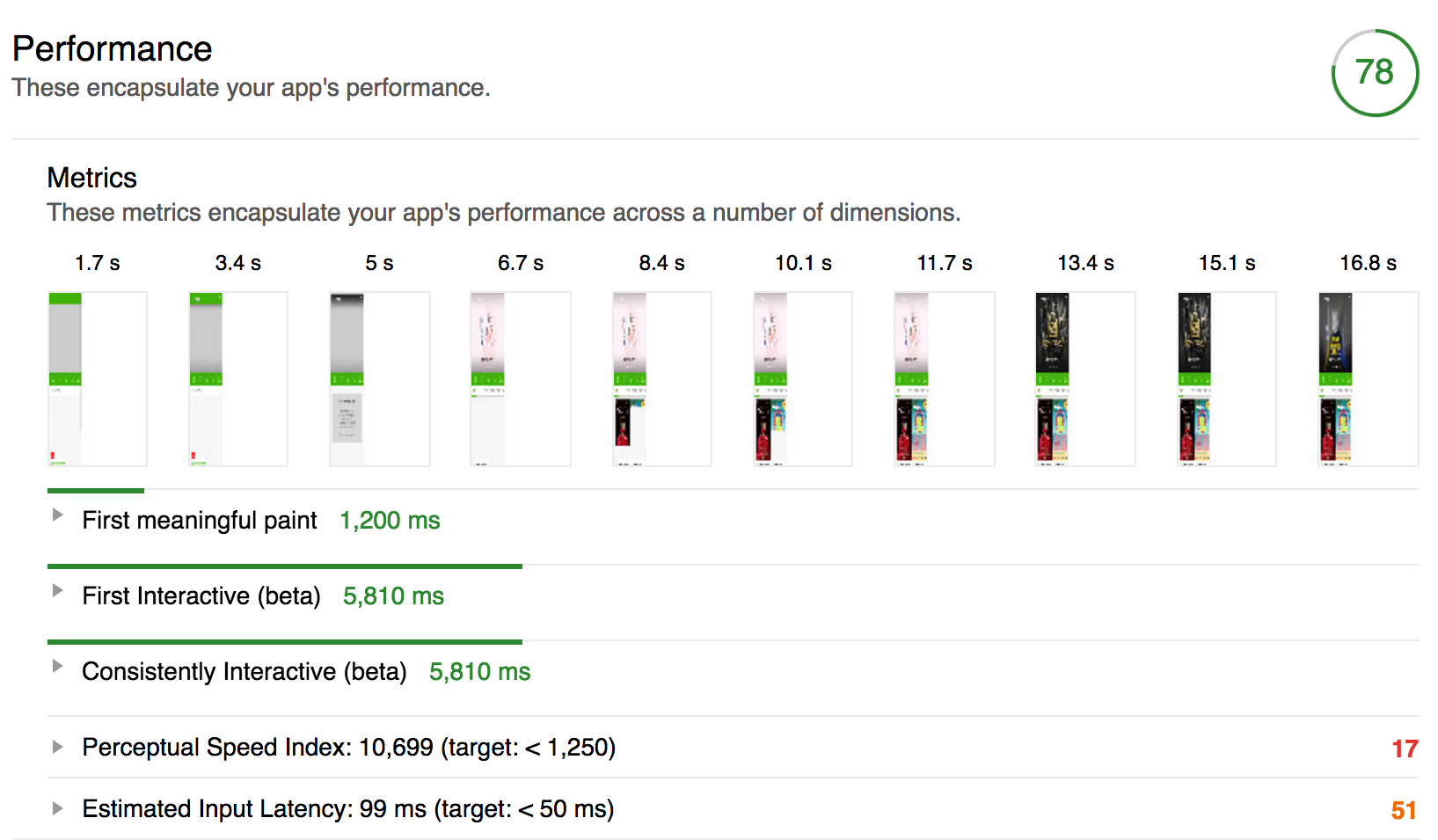This screenshot has width=1438, height=840.
Task: Expand the First meaningful paint details
Action: click(x=58, y=515)
